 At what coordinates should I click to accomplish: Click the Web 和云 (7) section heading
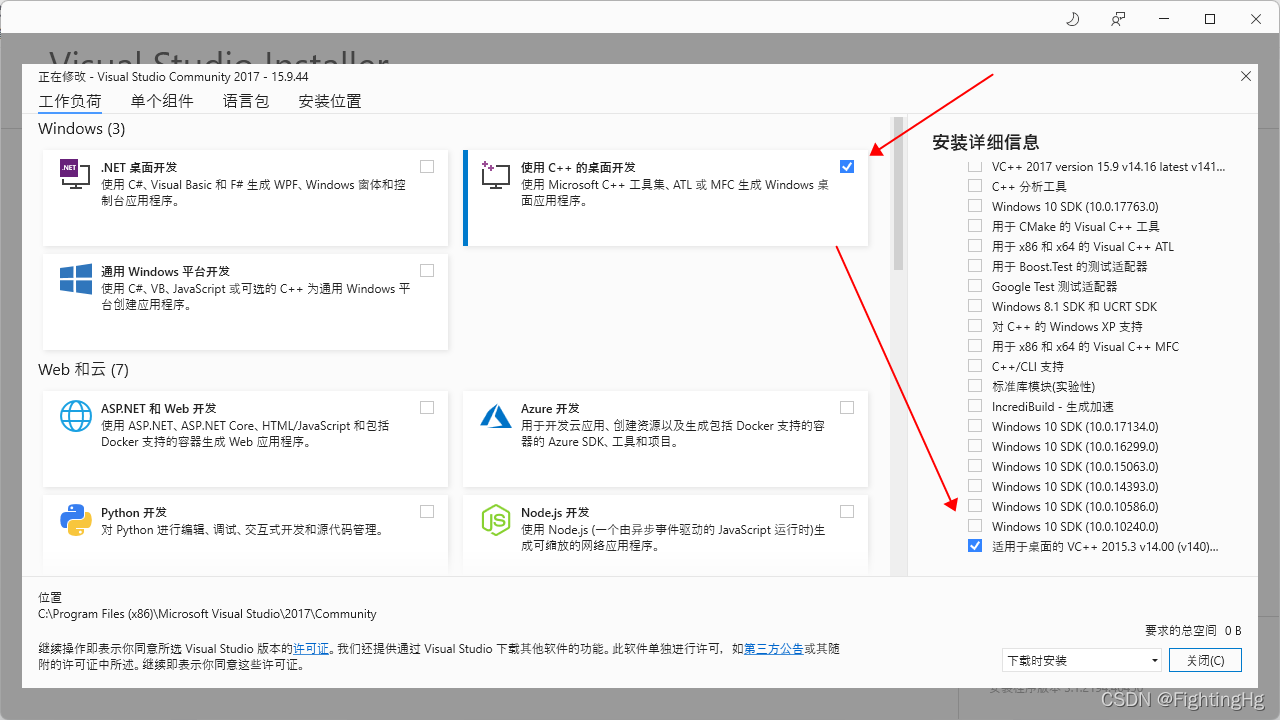click(84, 369)
